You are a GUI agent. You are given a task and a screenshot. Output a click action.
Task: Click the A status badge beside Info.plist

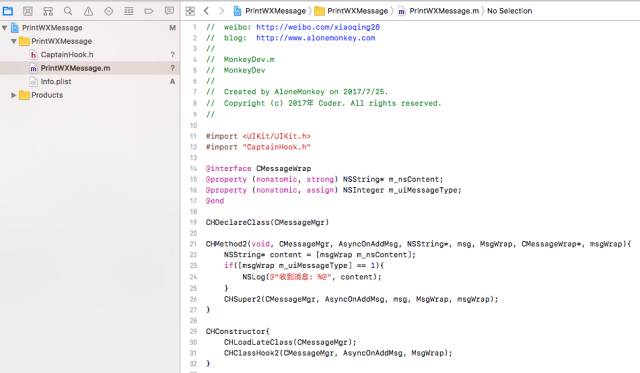click(172, 82)
